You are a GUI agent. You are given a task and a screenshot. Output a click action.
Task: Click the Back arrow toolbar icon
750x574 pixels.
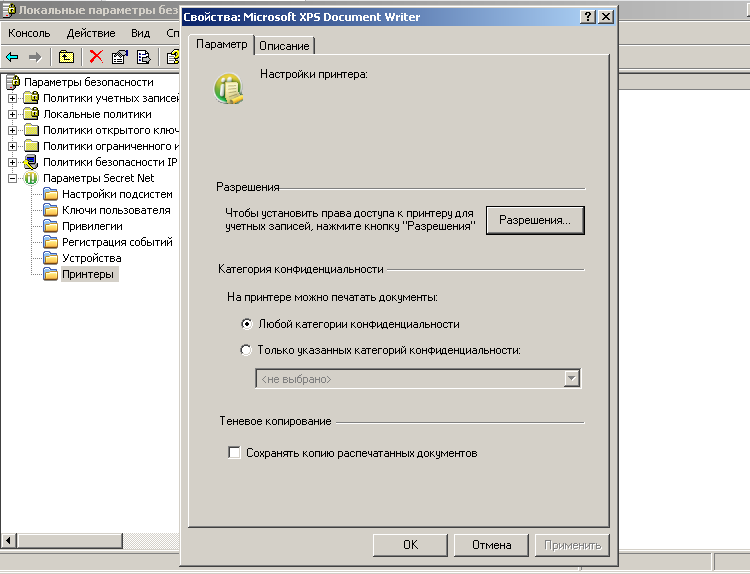click(x=12, y=57)
